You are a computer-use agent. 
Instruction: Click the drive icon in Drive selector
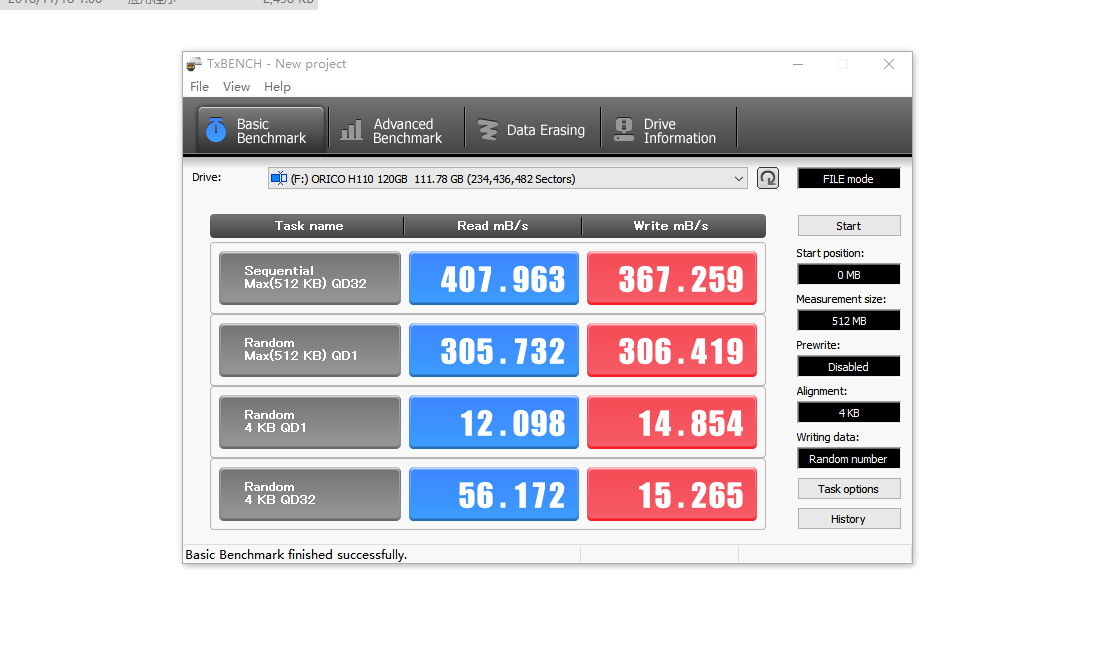(279, 179)
